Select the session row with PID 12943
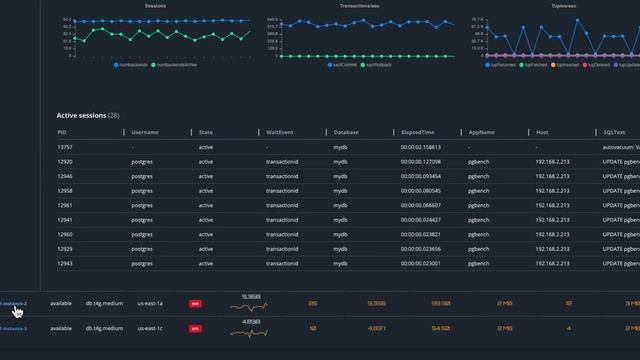The height and width of the screenshot is (360, 640). pyautogui.click(x=348, y=264)
